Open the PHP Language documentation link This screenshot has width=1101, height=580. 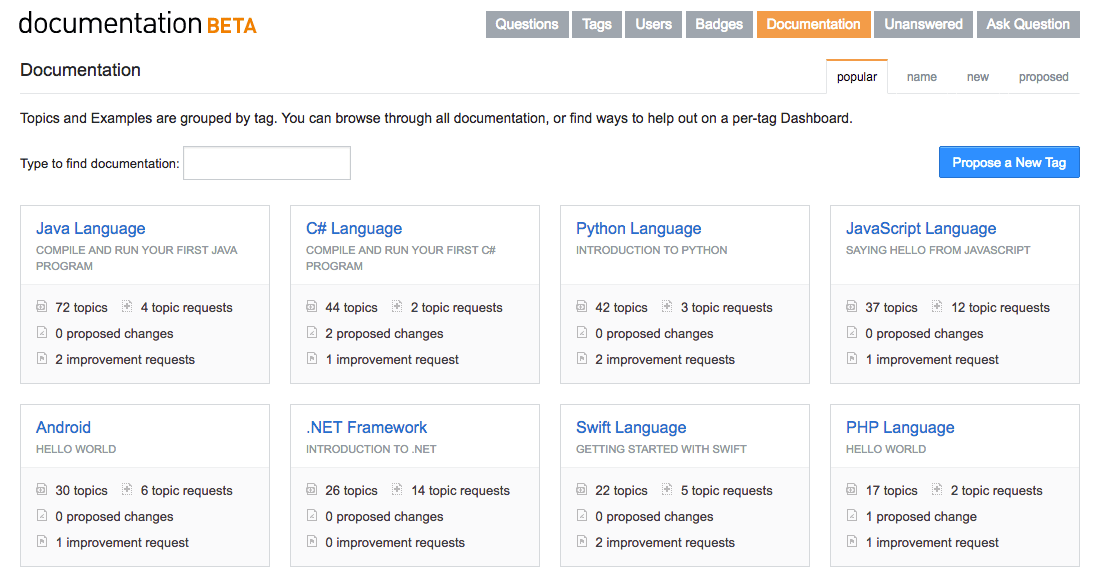tap(900, 427)
